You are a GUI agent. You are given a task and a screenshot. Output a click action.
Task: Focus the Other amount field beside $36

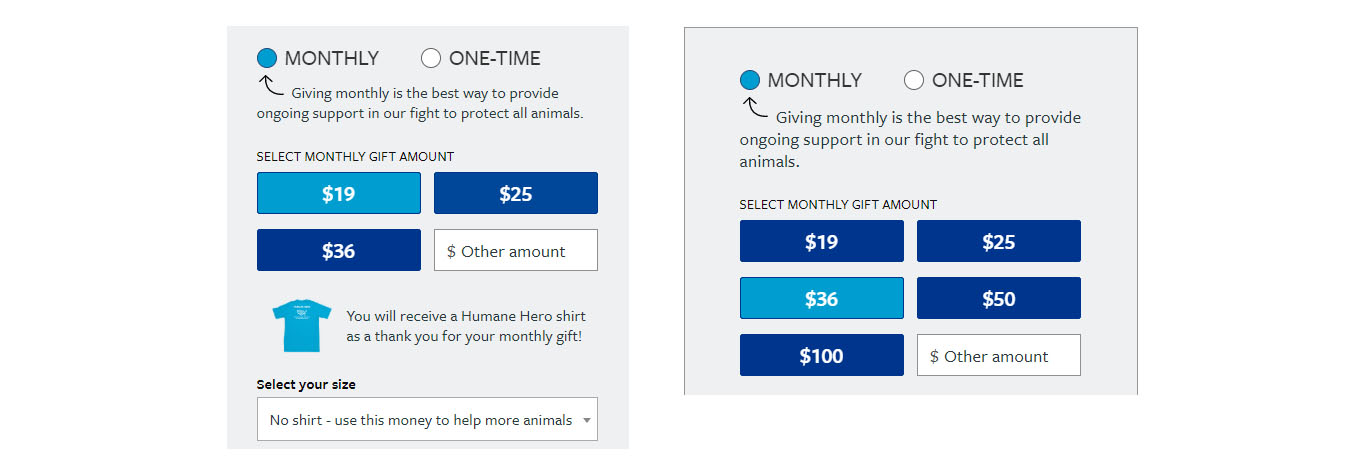(x=516, y=250)
